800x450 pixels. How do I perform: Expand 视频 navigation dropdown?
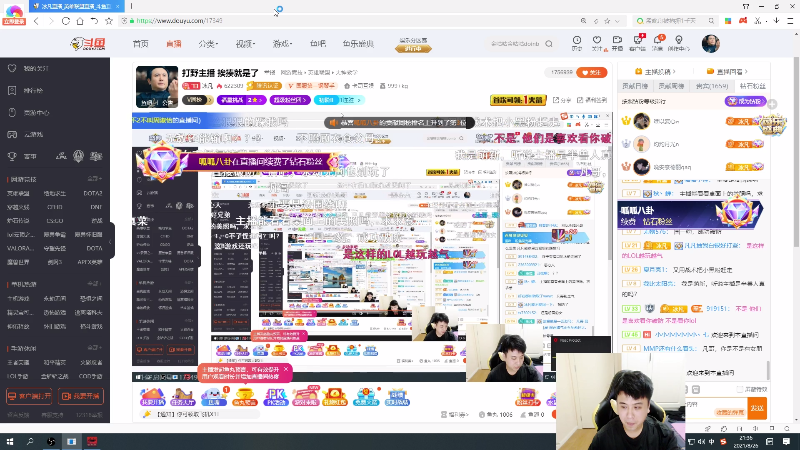[245, 44]
